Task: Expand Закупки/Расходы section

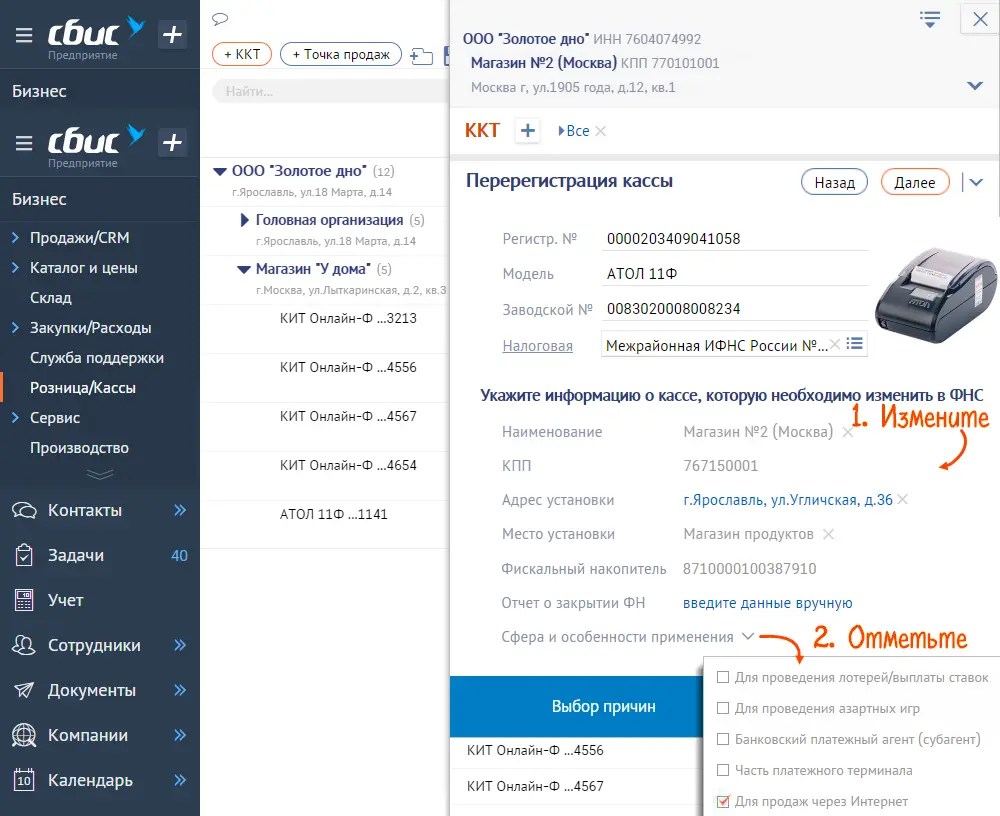Action: [15, 327]
